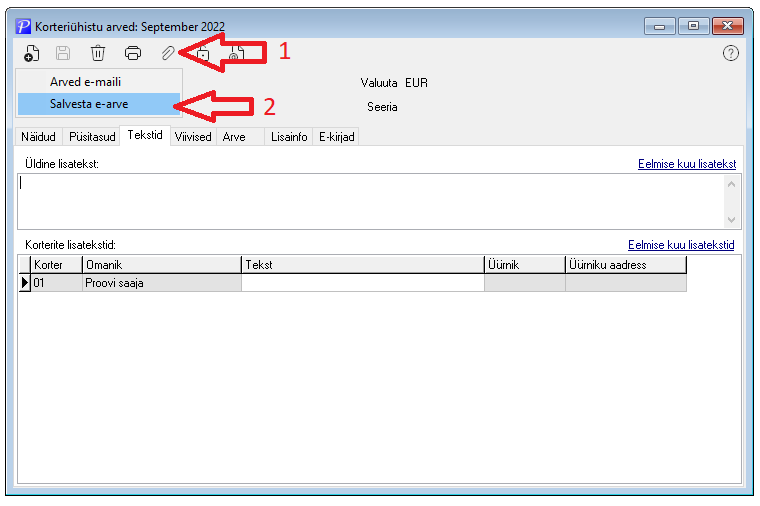The width and height of the screenshot is (760, 506).
Task: Open help via the question mark icon
Action: point(730,53)
